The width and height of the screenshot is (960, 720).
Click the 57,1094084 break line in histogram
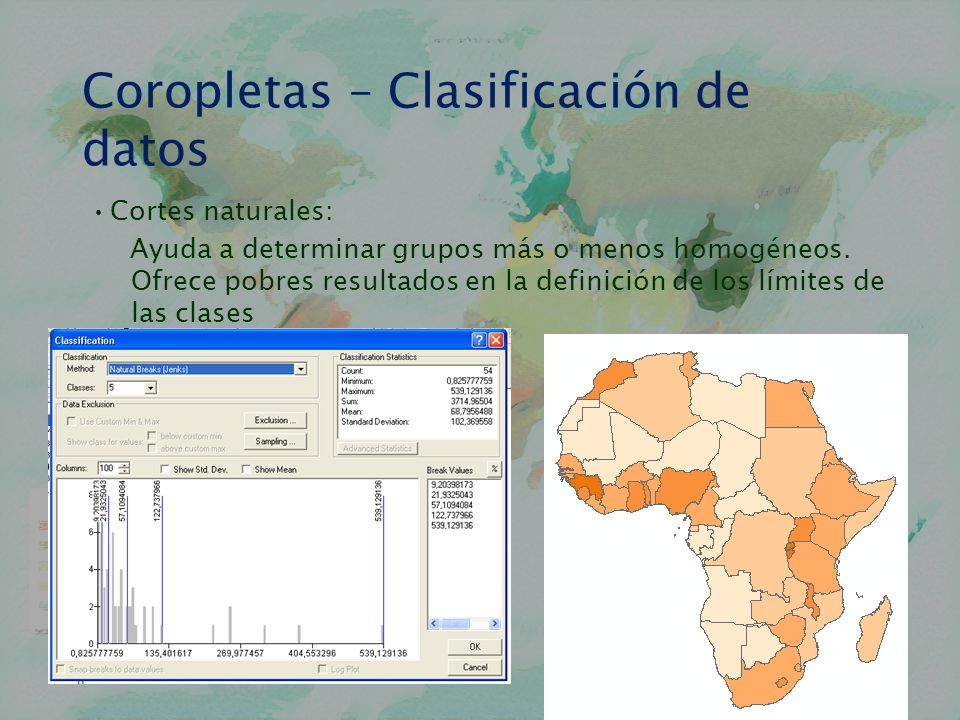pos(127,569)
